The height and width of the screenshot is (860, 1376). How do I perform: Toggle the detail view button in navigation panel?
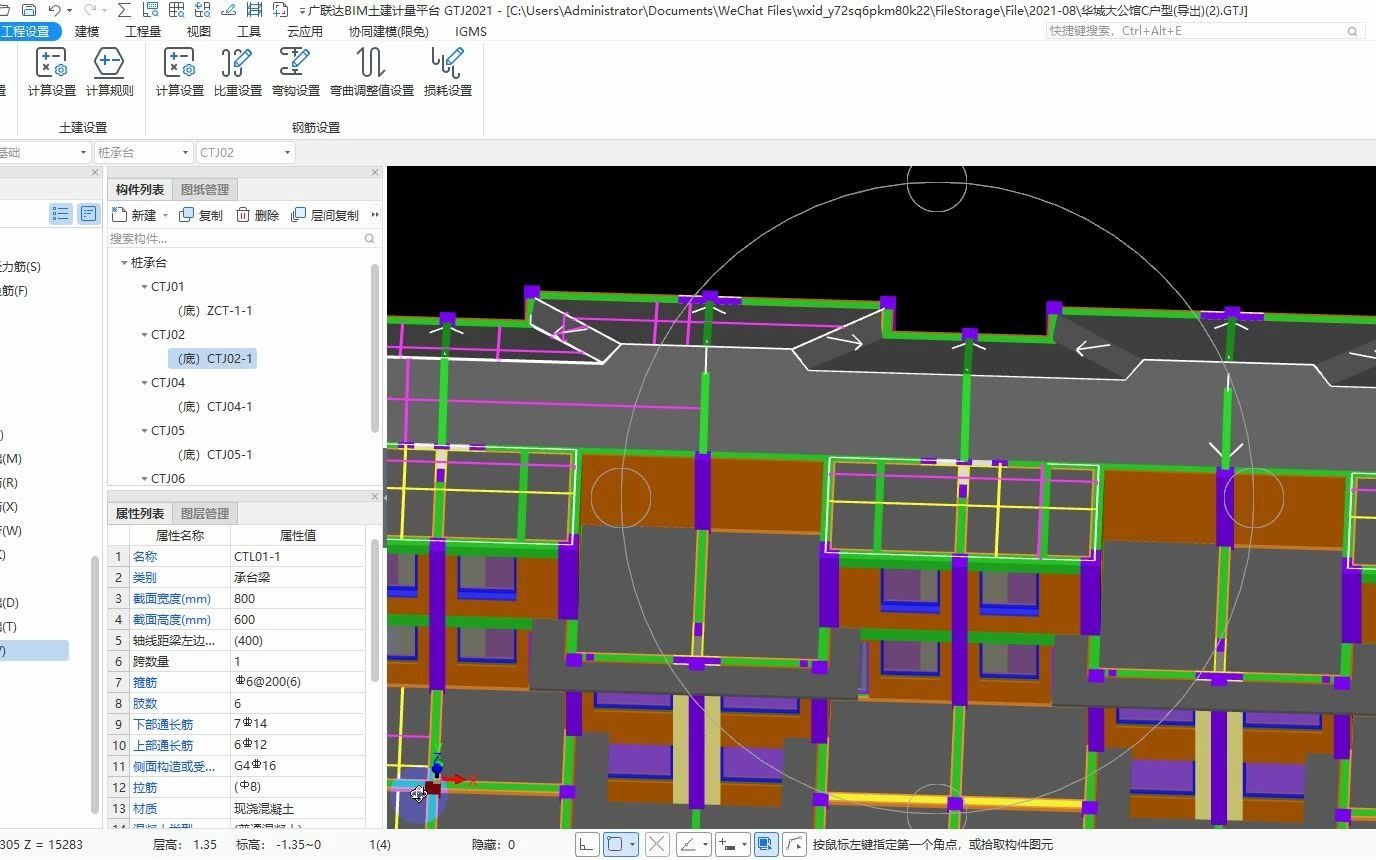click(89, 214)
